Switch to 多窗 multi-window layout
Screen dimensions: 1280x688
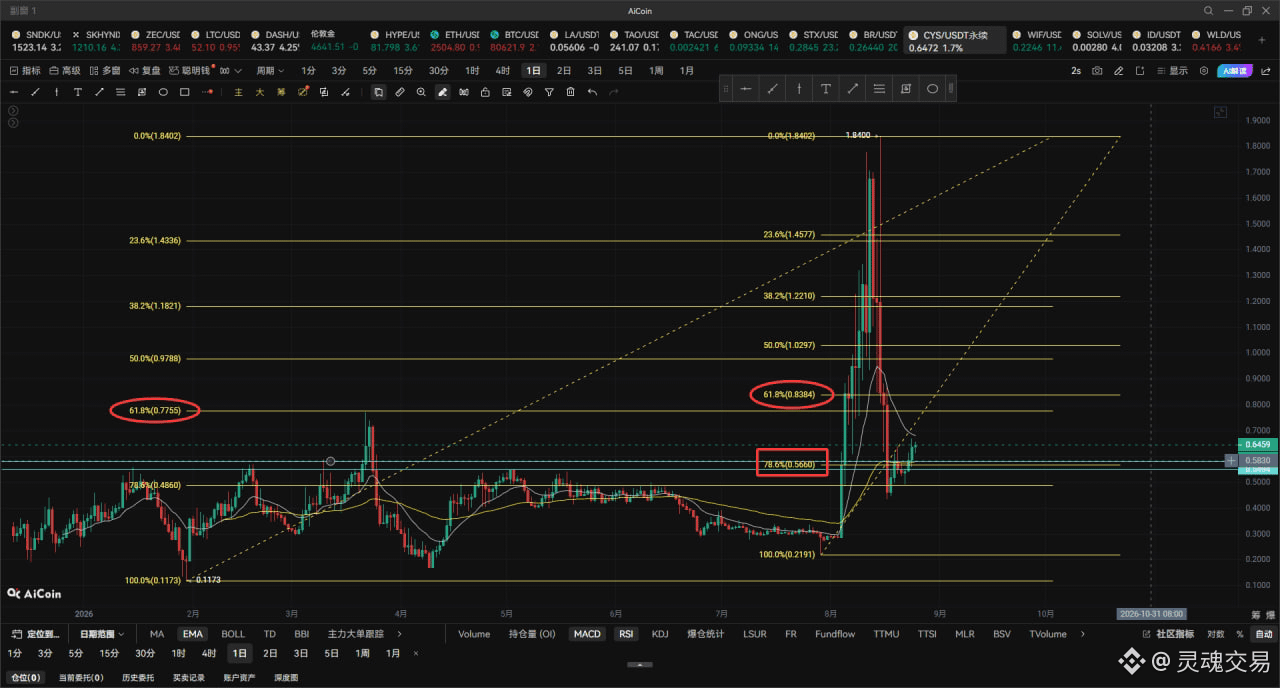click(105, 71)
